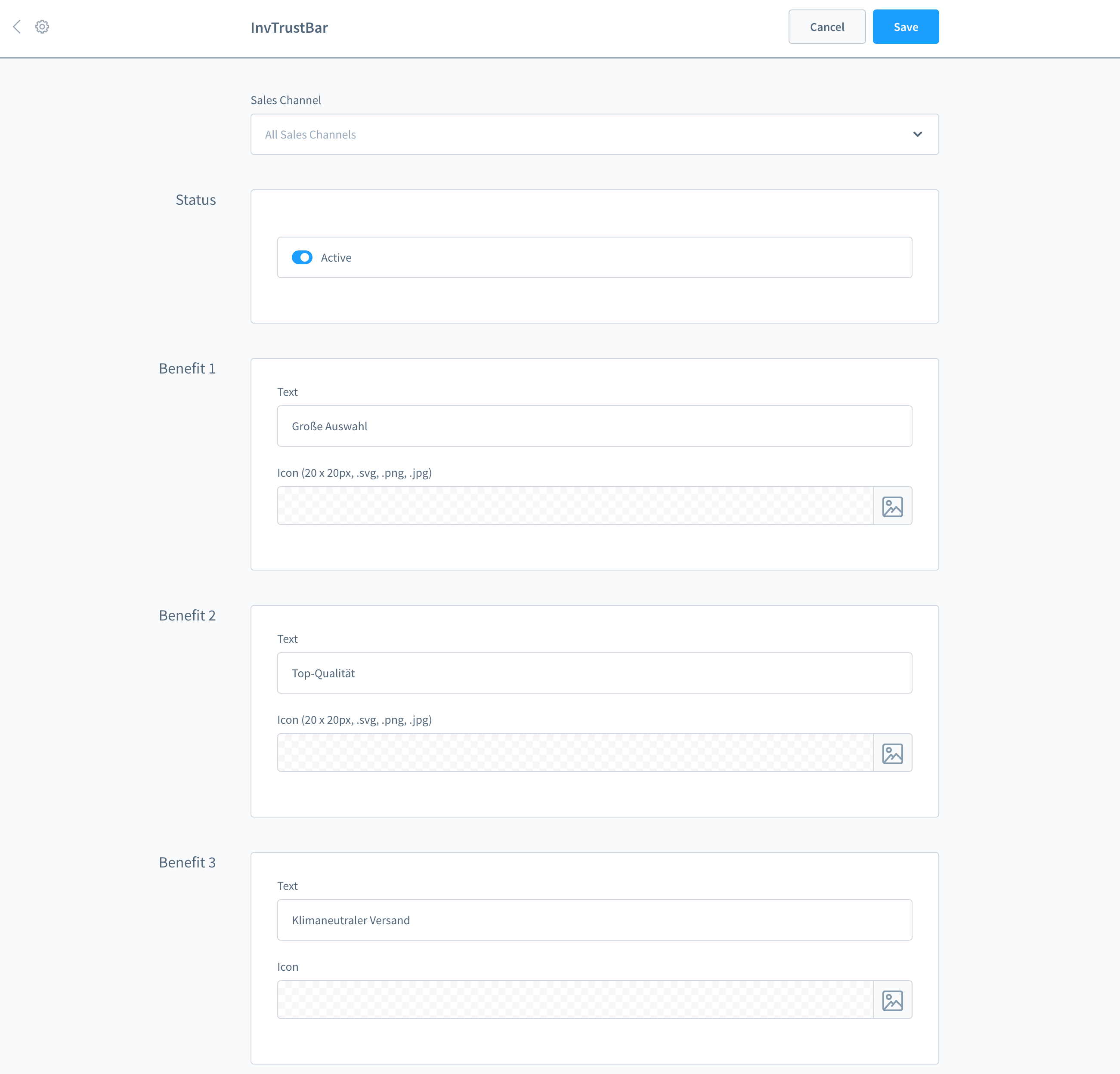Click the InvTrustBar page title
This screenshot has height=1074, width=1120.
[x=289, y=28]
